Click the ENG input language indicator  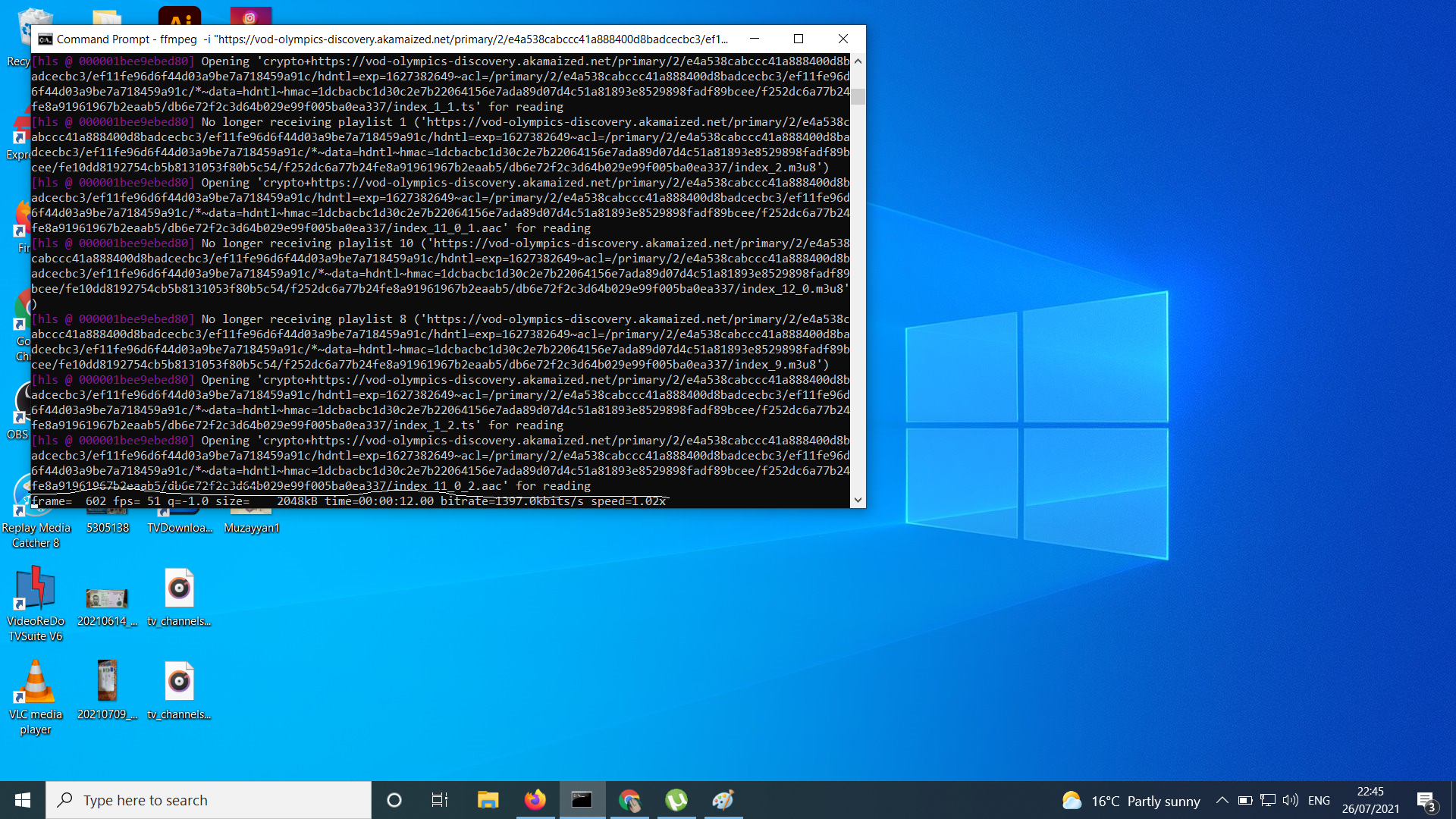pos(1319,800)
